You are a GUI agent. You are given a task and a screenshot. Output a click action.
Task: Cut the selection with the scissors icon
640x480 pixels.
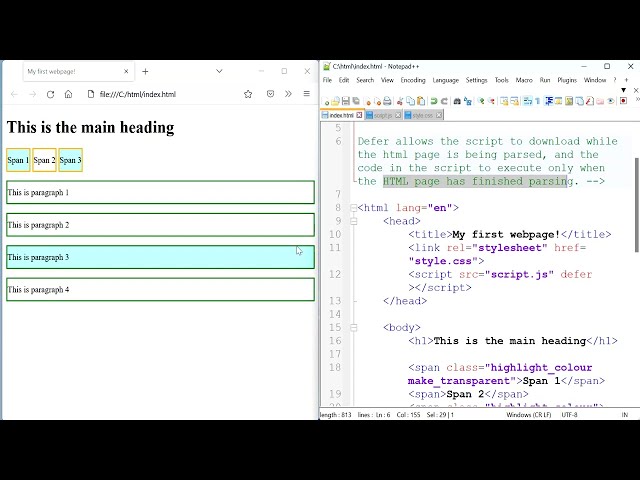point(400,101)
